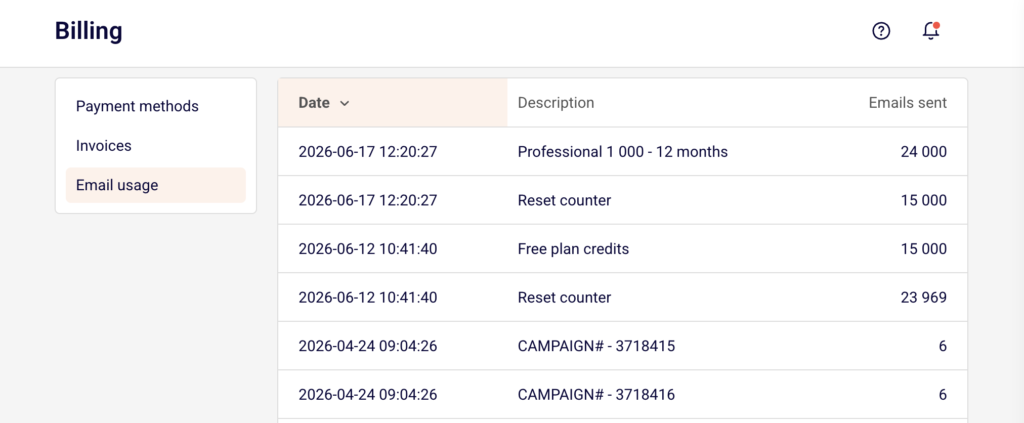Click Reset counter with 23 969 emails
The height and width of the screenshot is (423, 1024).
[x=564, y=298]
